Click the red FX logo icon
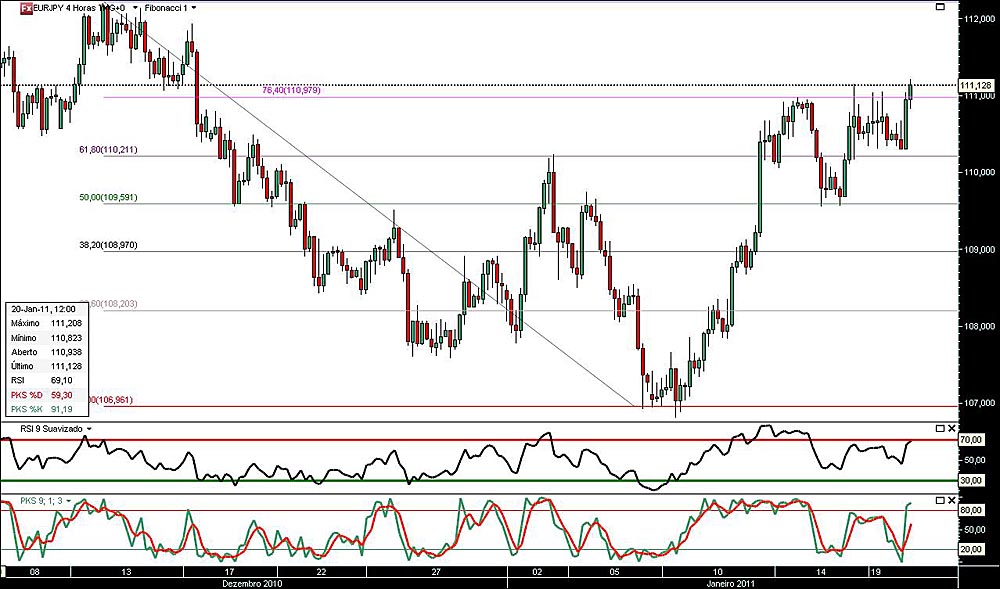The height and width of the screenshot is (589, 1000). [25, 8]
